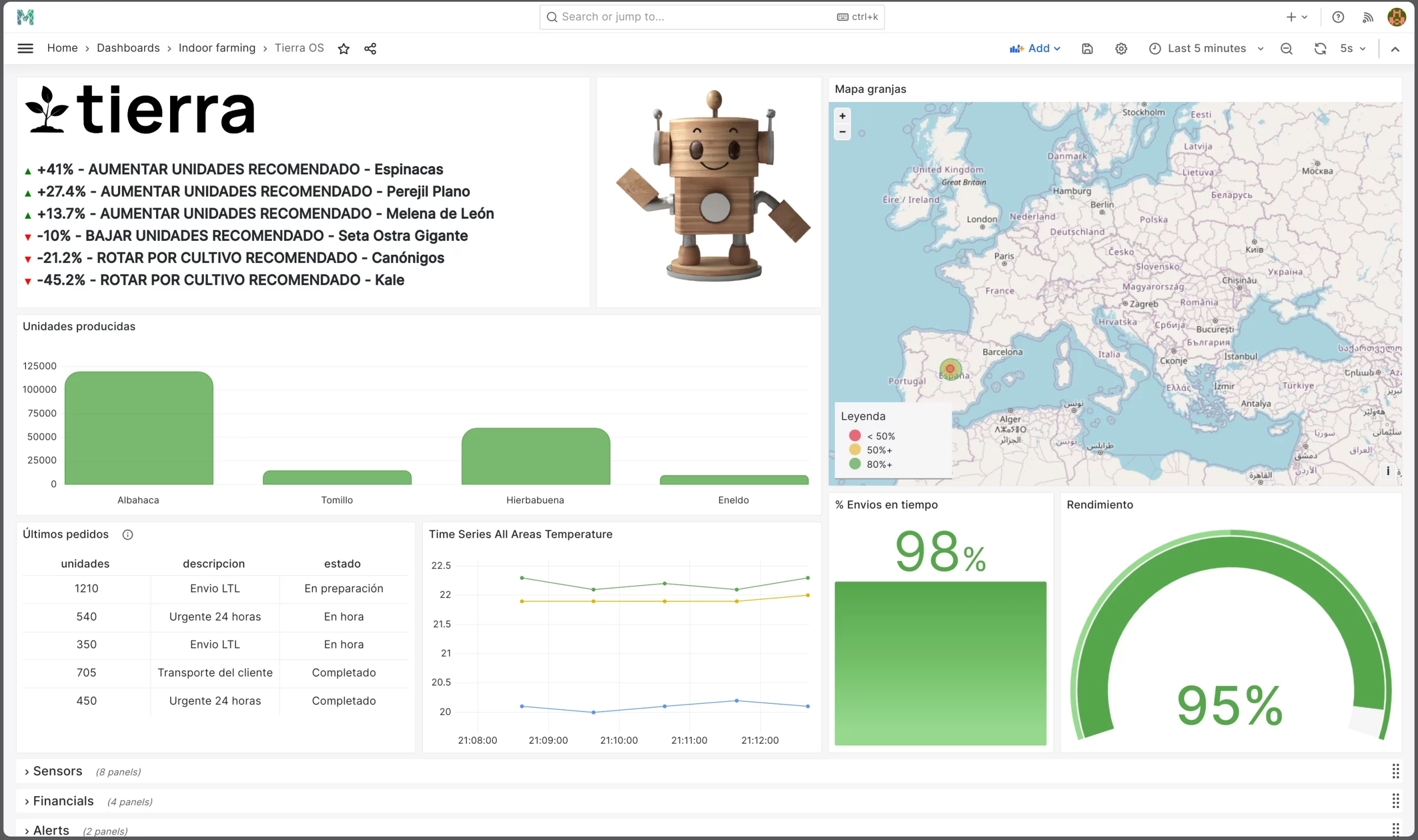Click the info icon on Últimos pedidos panel

[128, 534]
